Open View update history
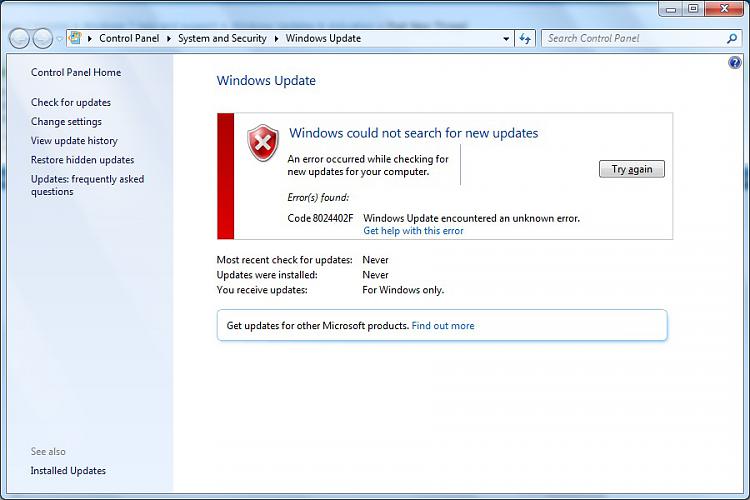The image size is (750, 500). 74,141
